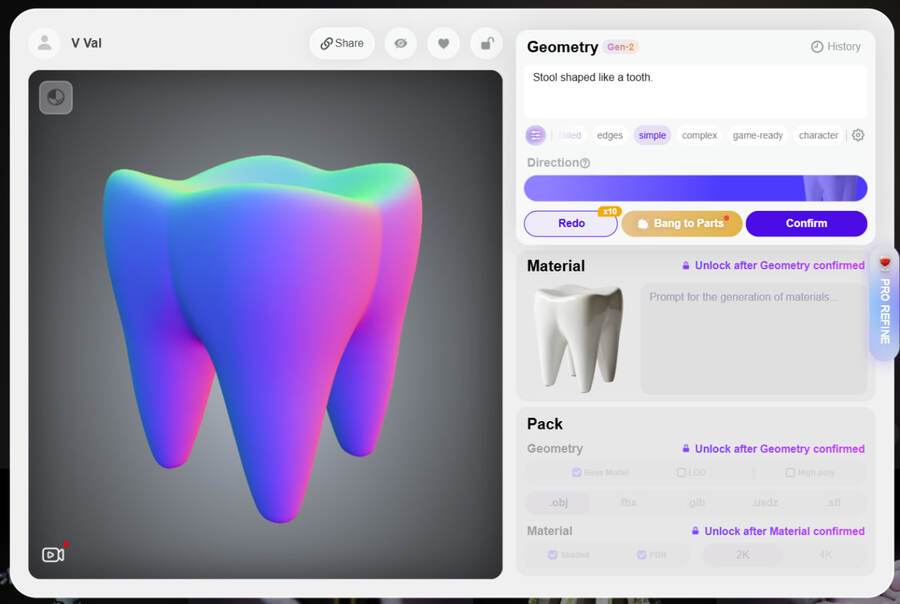This screenshot has width=900, height=604.
Task: Select the 'character' style tag
Action: pos(818,135)
